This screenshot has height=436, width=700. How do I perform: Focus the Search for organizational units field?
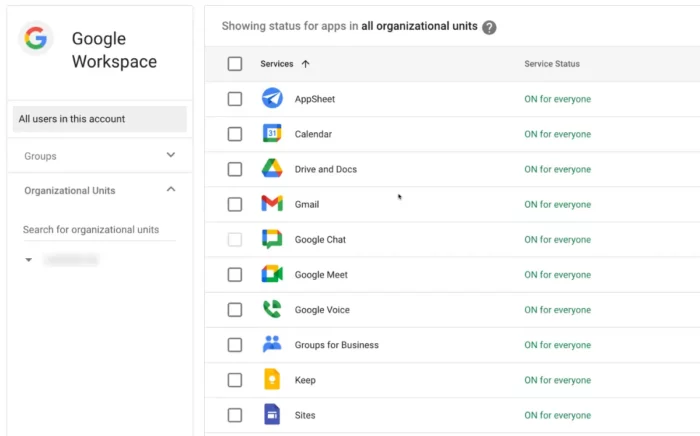[x=100, y=229]
